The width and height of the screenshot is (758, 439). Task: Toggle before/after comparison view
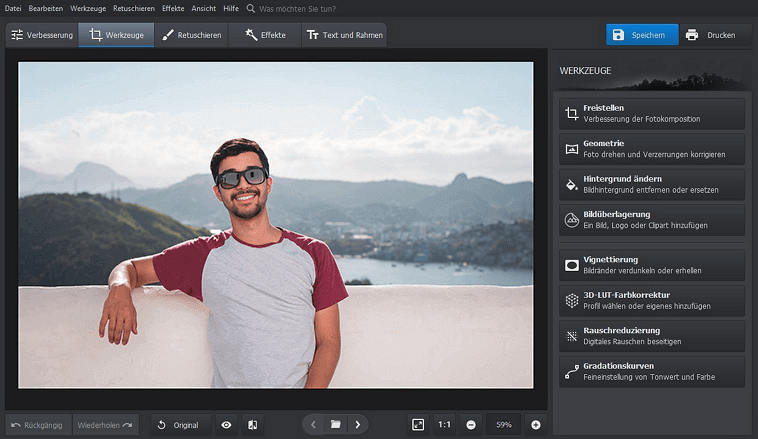253,425
